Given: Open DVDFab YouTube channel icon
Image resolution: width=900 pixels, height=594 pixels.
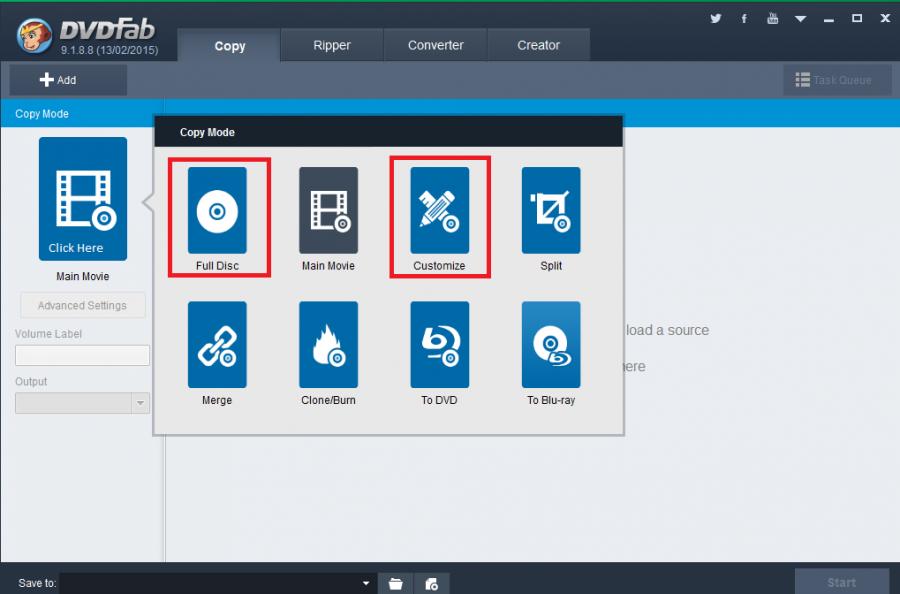Looking at the screenshot, I should click(x=773, y=18).
